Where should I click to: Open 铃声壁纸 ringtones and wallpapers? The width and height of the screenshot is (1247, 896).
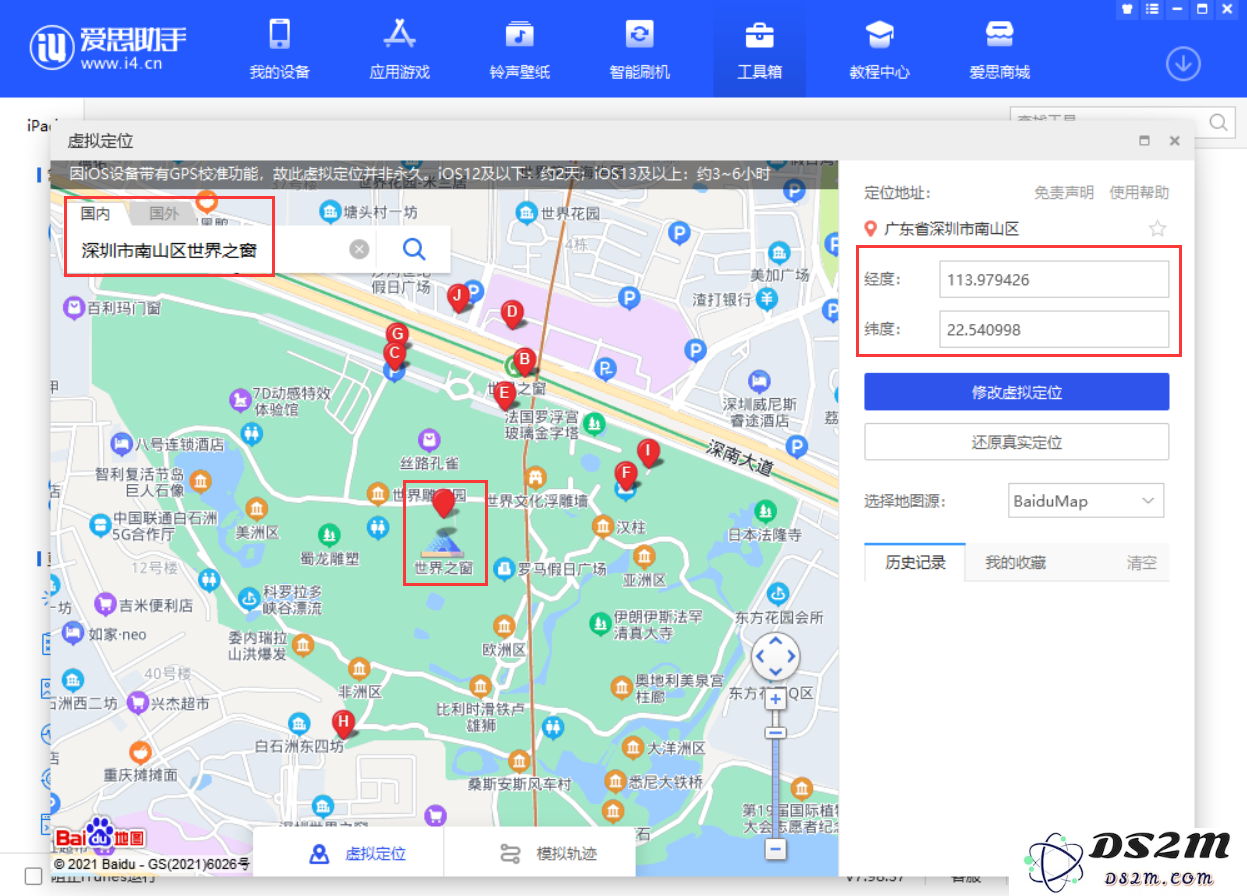pos(519,49)
